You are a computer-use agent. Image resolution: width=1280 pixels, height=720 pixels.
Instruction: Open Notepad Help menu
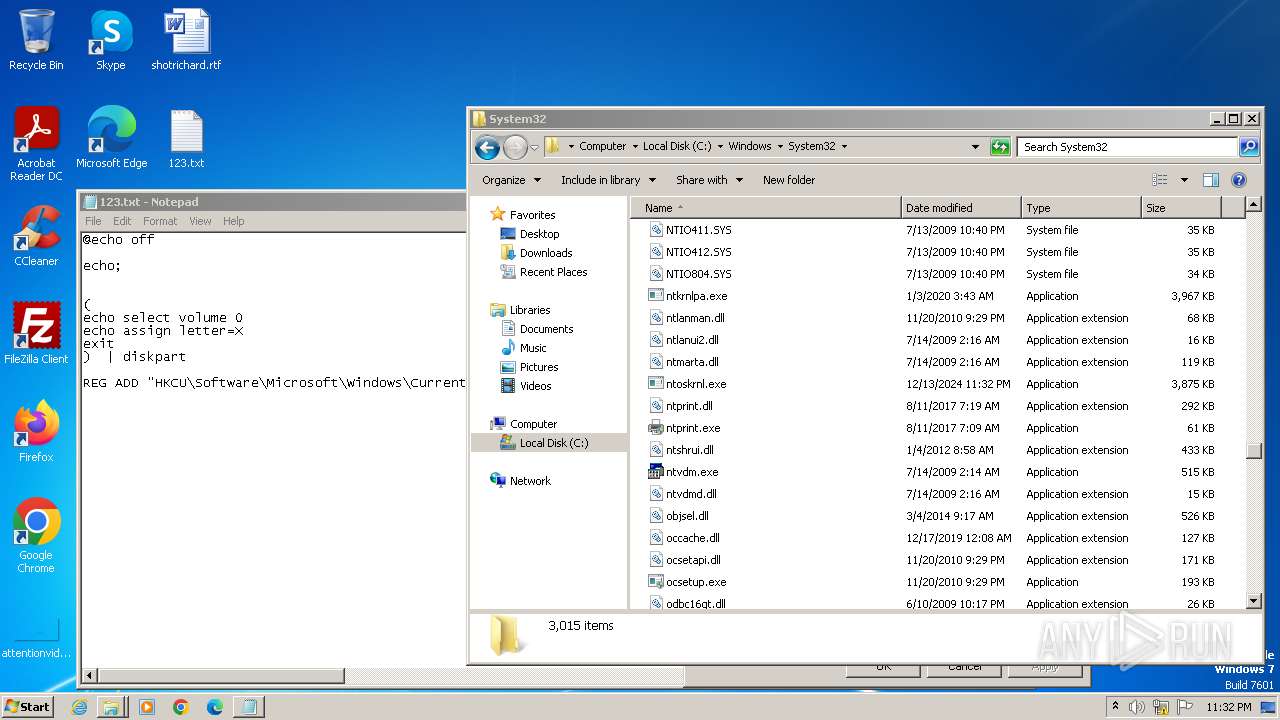[x=233, y=221]
